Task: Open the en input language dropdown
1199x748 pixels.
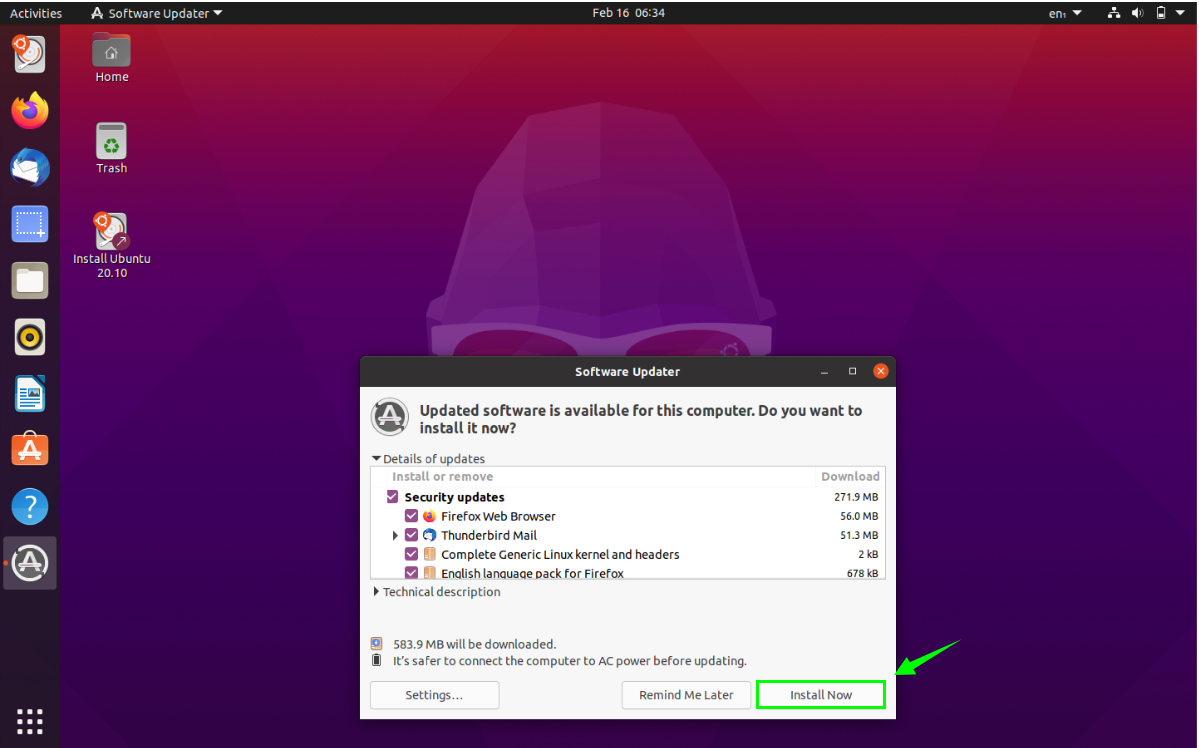Action: 1065,13
